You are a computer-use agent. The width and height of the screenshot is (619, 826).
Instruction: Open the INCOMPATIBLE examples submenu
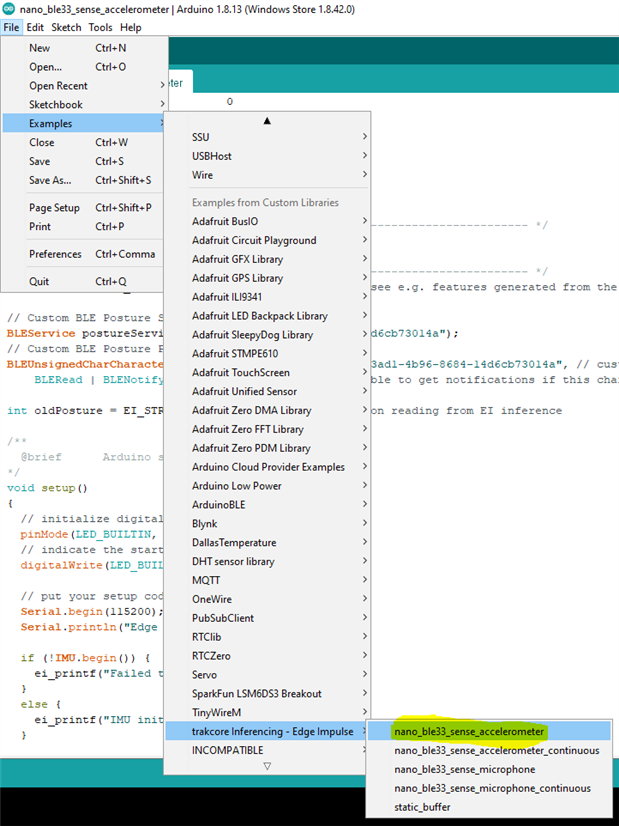coord(267,751)
